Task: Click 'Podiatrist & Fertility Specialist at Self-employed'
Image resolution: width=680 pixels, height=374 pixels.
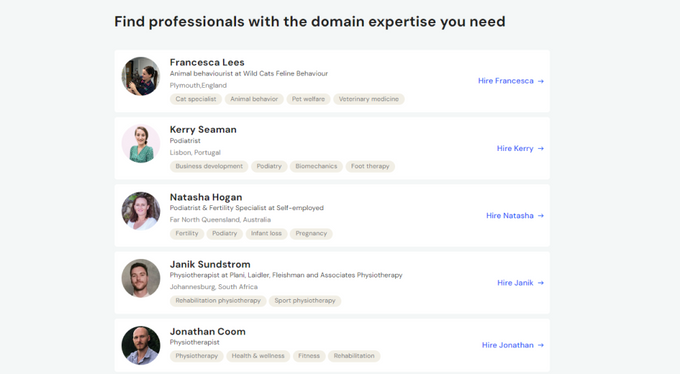Action: tap(246, 208)
